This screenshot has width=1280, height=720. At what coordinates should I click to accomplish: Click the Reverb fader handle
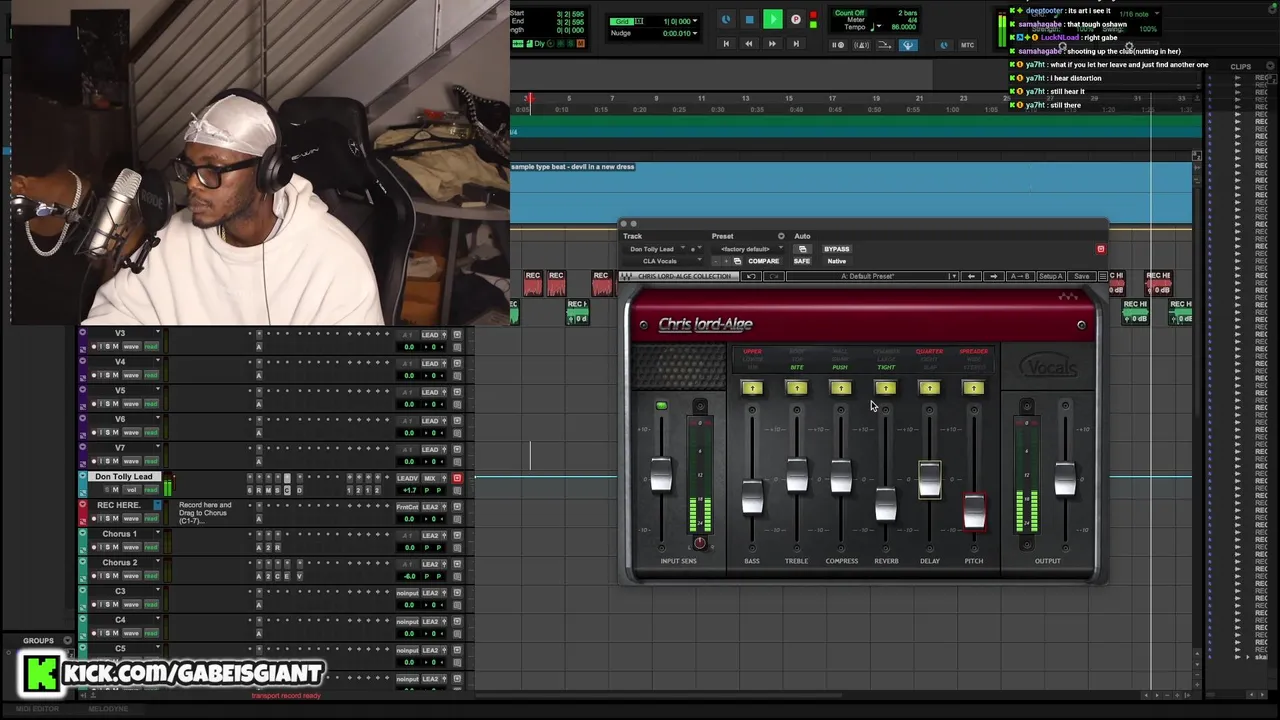pyautogui.click(x=885, y=505)
